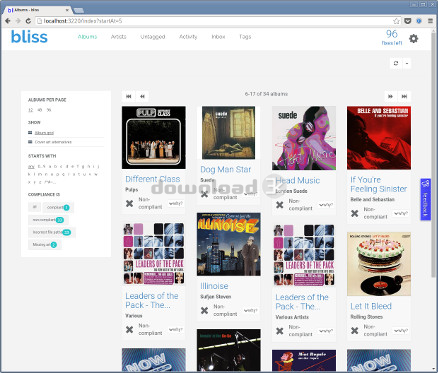Screen dimensions: 438x373
Task: Open the feedback side button
Action: 425,199
